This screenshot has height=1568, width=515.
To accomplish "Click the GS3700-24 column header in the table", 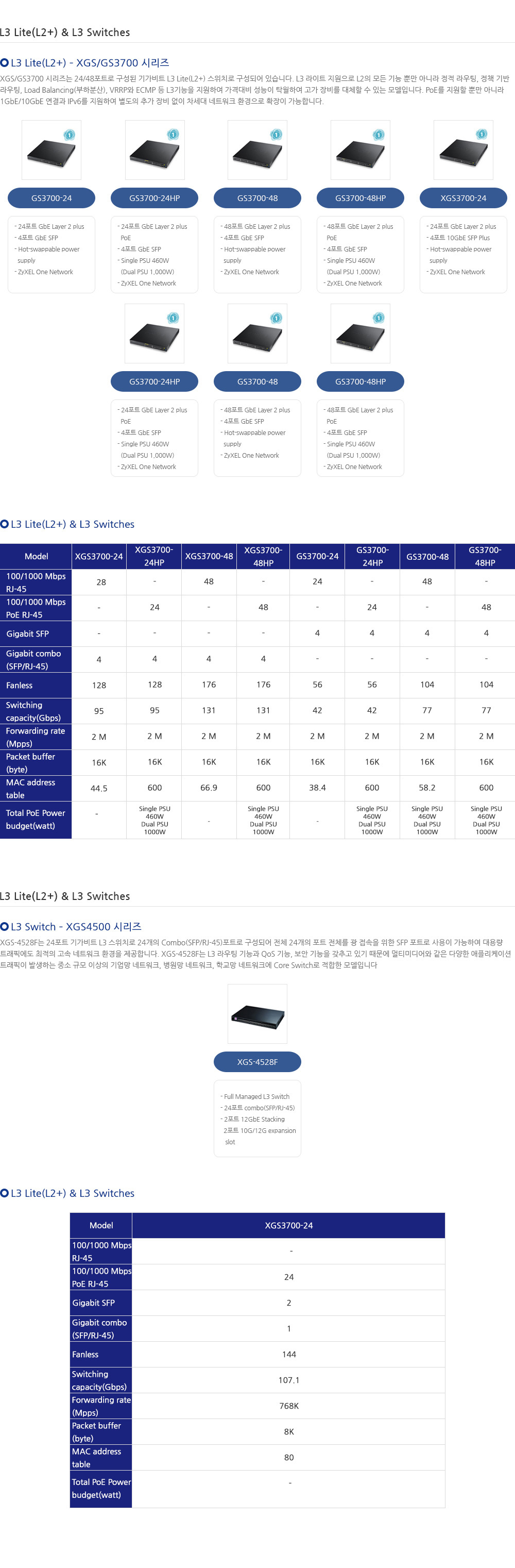I will click(x=317, y=556).
